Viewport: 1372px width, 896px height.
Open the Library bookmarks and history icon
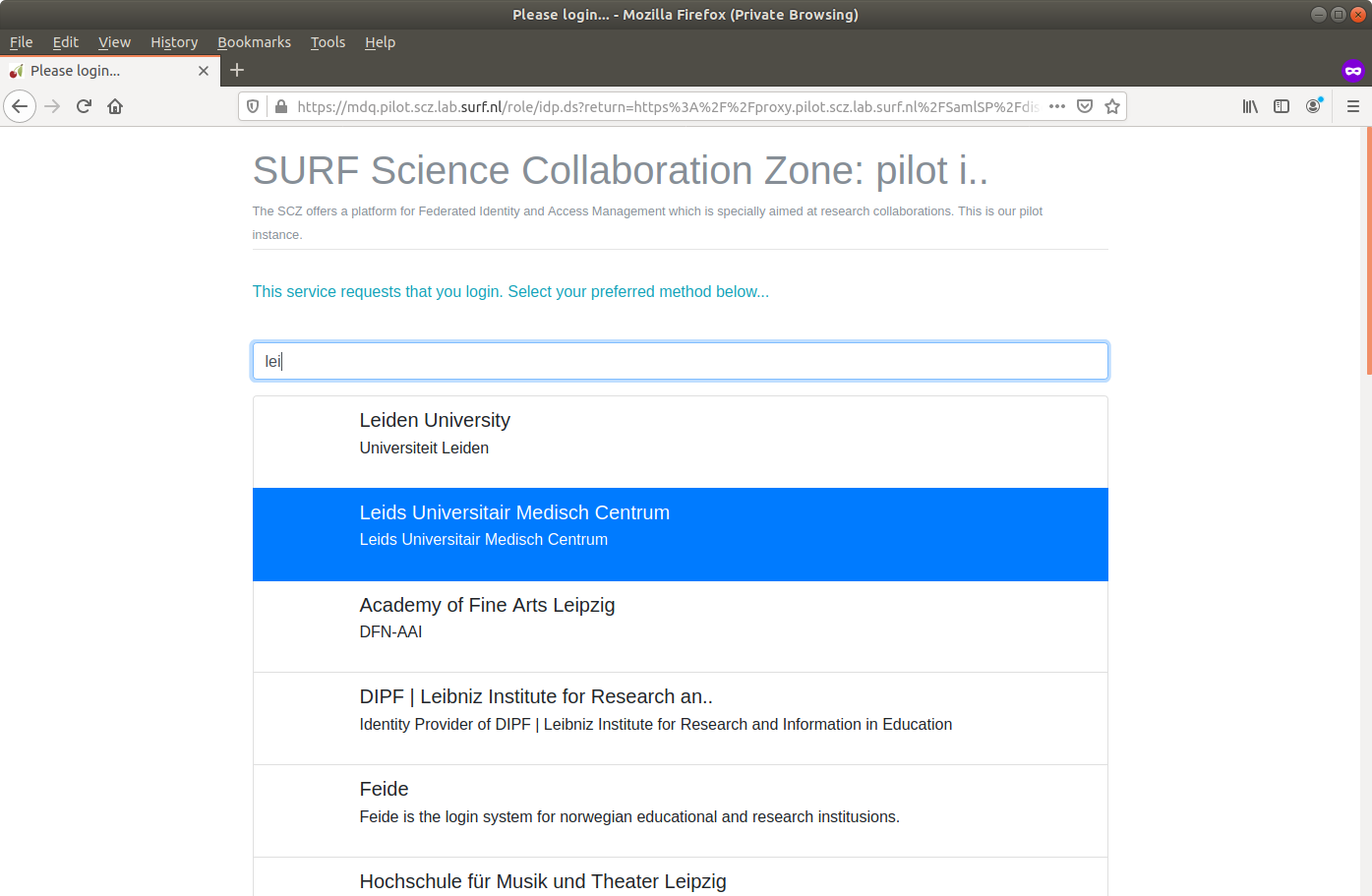(x=1250, y=106)
